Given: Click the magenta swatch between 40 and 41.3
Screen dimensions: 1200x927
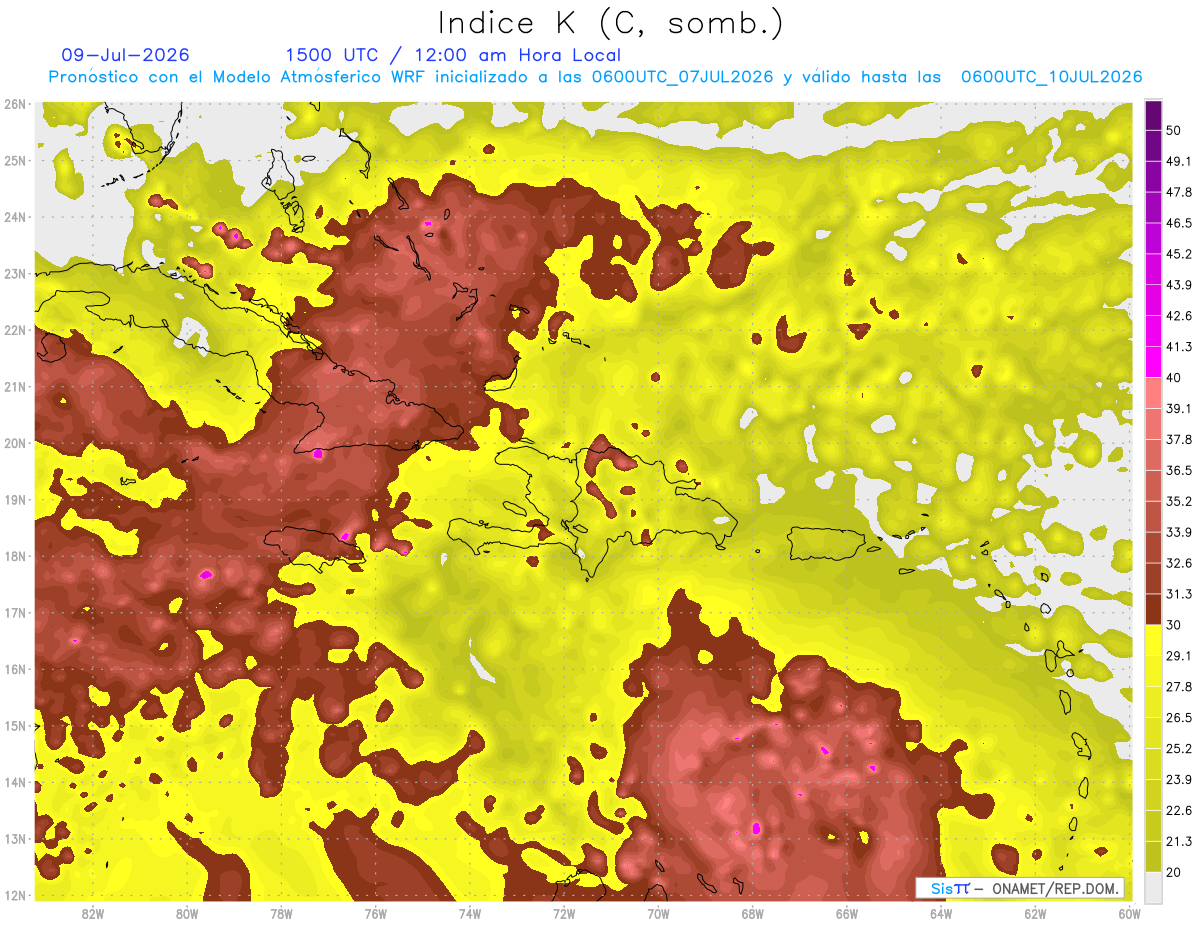Looking at the screenshot, I should 1153,362.
